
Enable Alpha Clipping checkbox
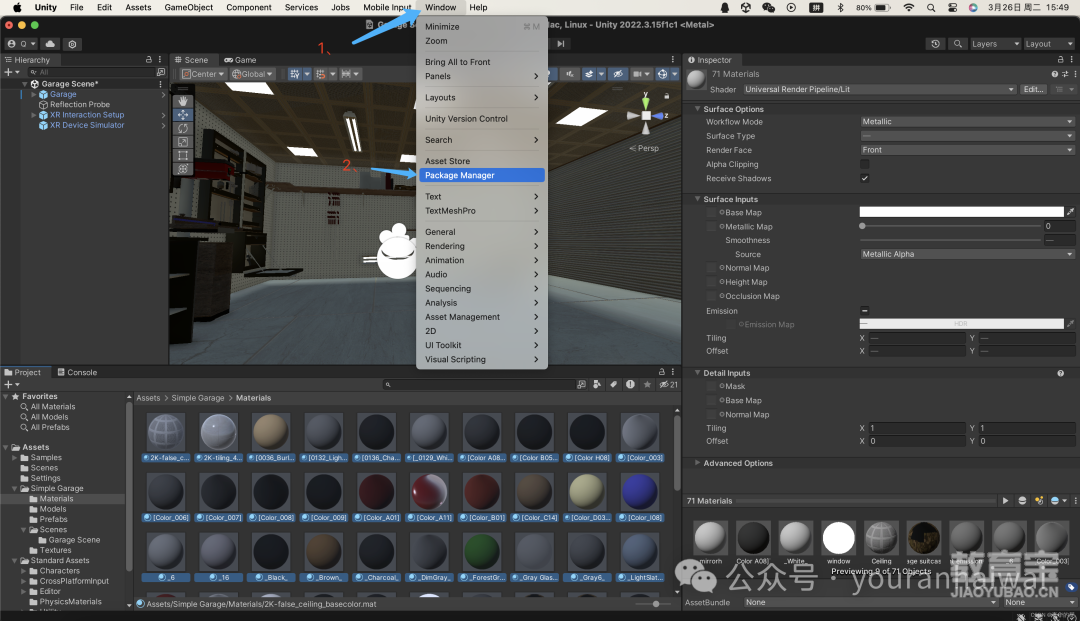(x=864, y=164)
